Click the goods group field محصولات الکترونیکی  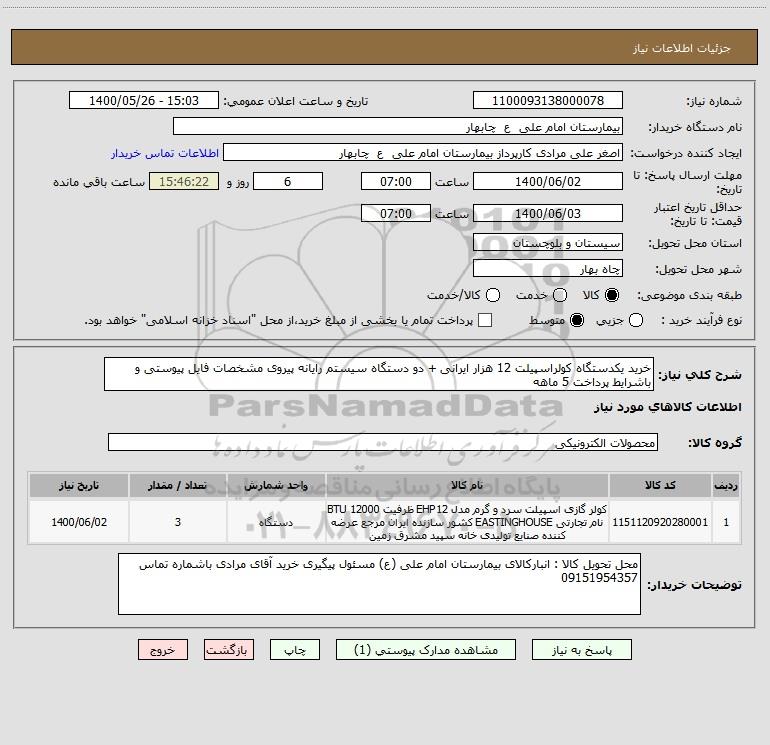point(383,442)
